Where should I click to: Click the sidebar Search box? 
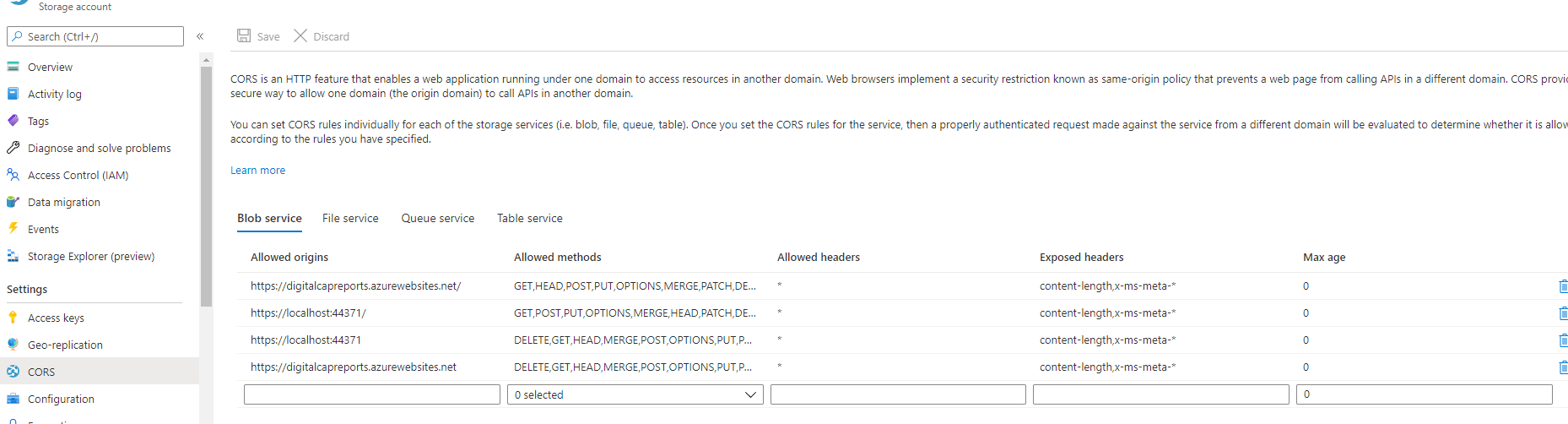[95, 36]
